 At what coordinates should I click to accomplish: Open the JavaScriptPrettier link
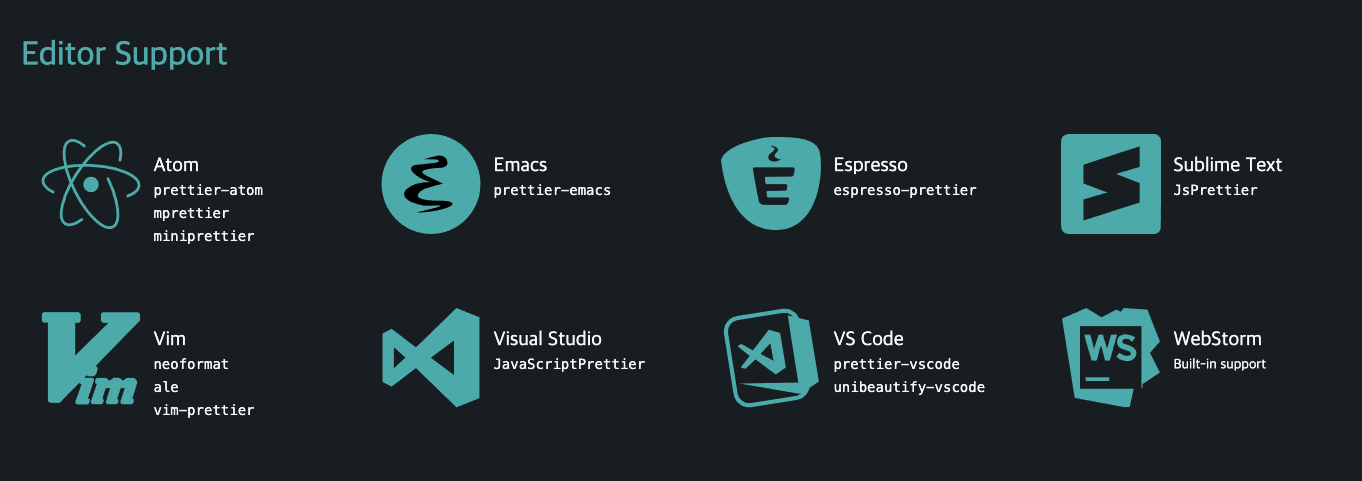click(x=569, y=364)
